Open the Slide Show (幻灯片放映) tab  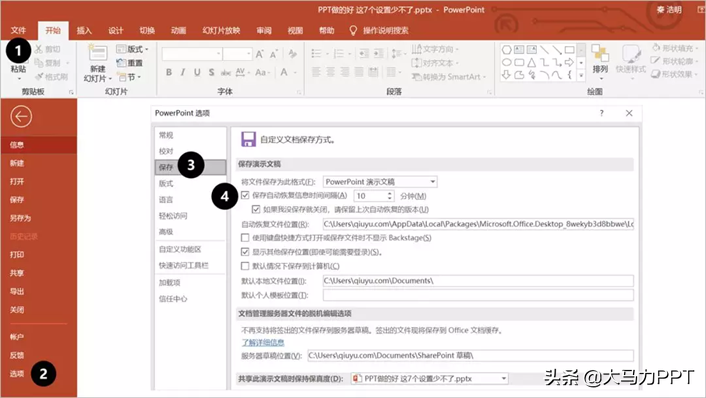(x=221, y=31)
